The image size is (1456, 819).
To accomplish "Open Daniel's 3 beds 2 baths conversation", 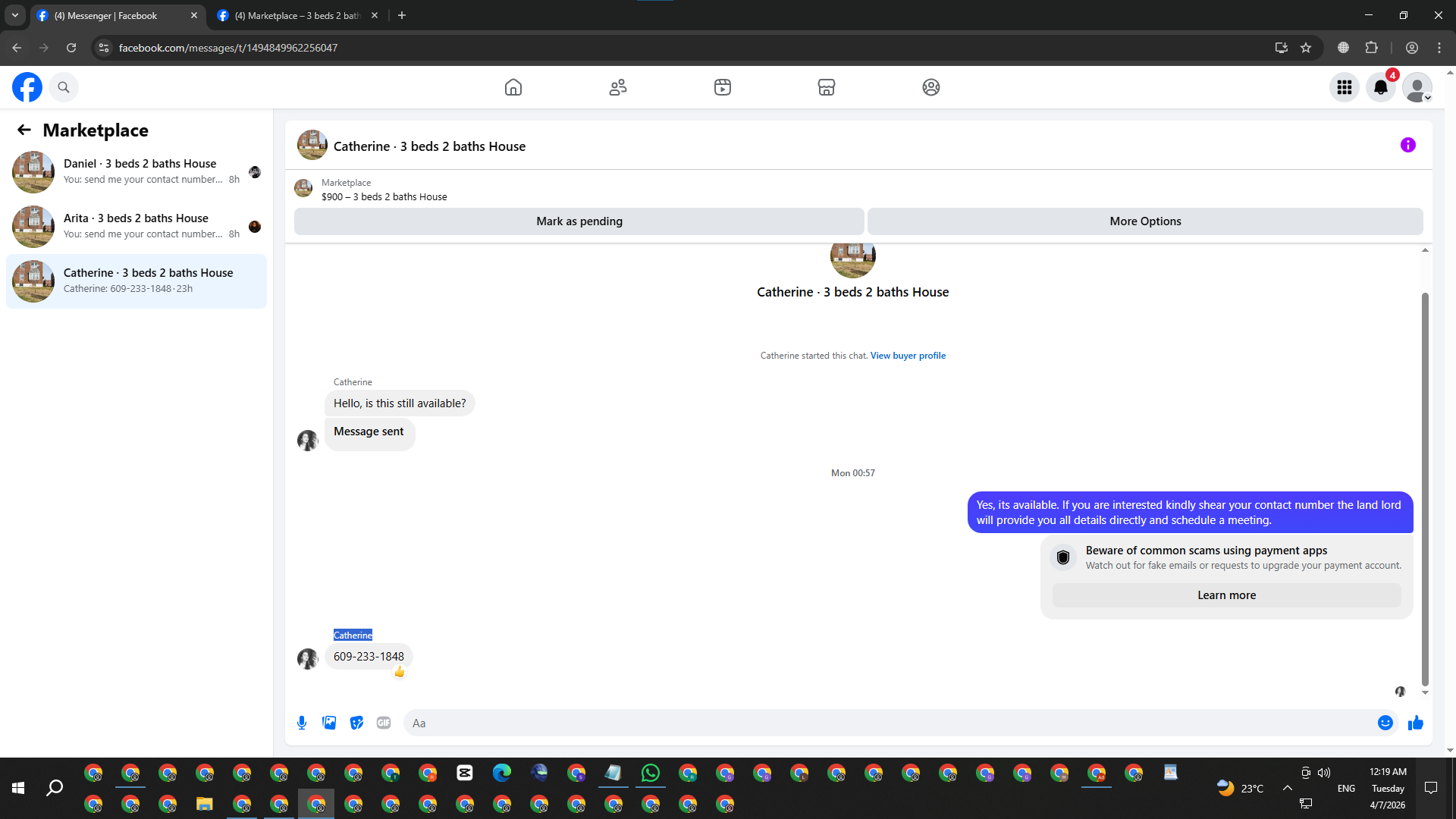I will pos(136,172).
